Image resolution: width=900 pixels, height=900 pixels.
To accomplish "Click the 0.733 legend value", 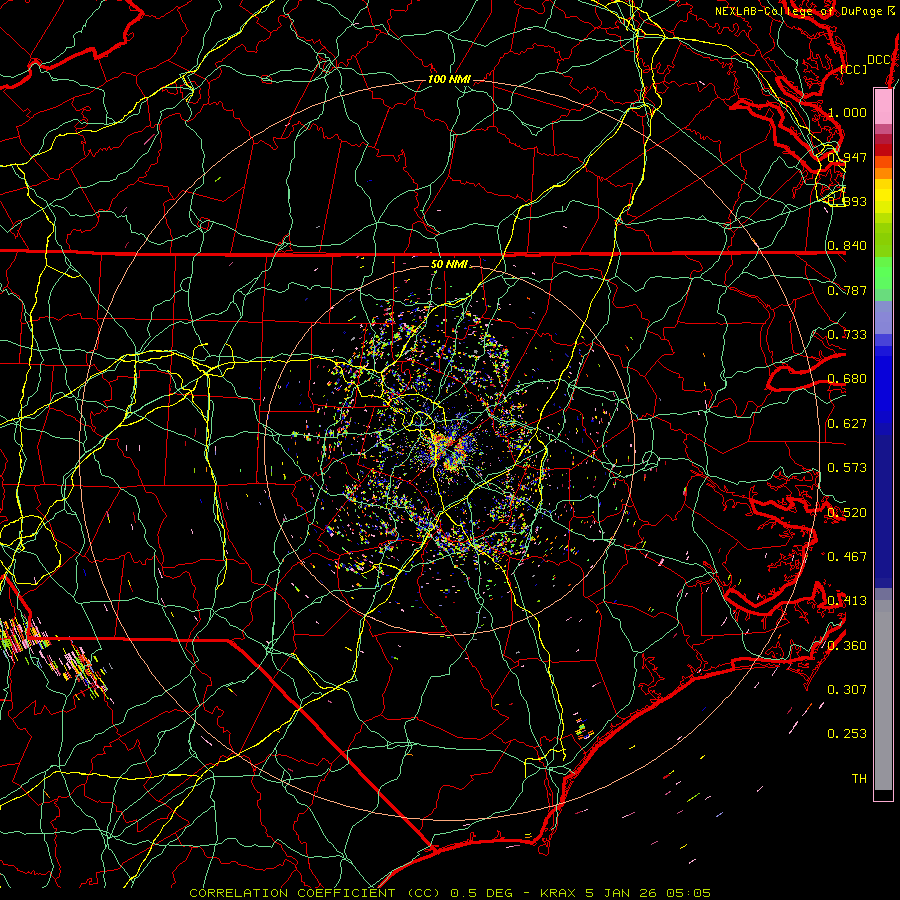I will point(847,335).
